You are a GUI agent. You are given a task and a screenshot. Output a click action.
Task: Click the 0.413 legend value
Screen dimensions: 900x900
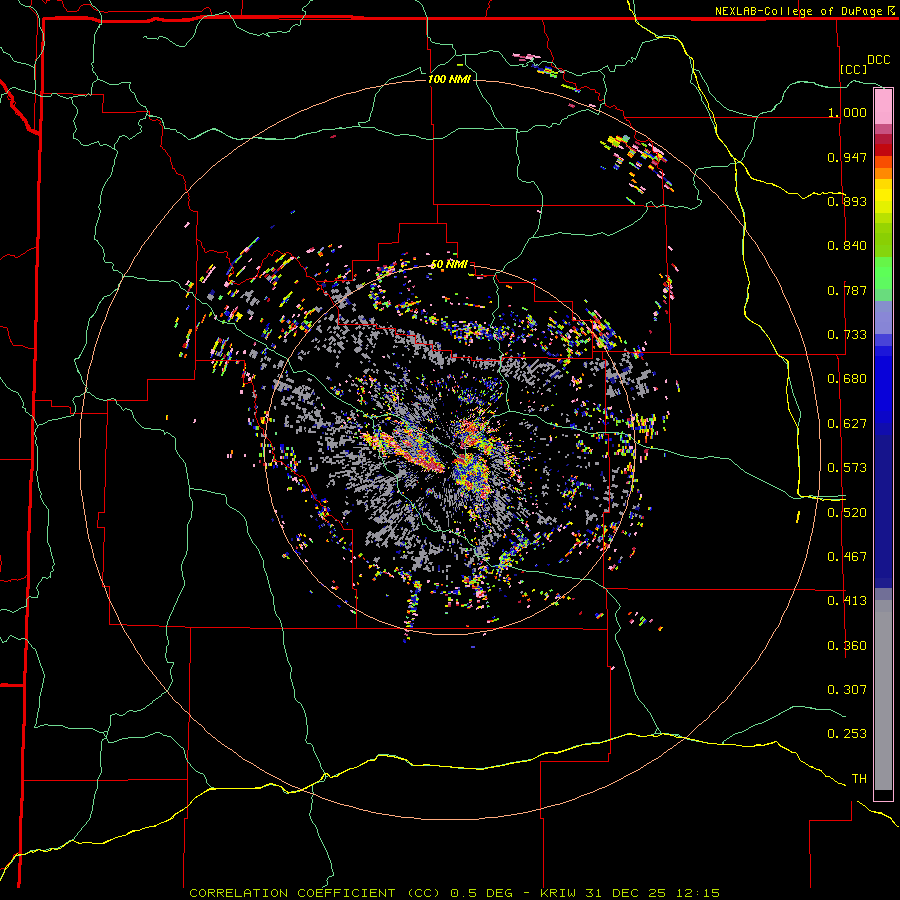click(x=847, y=601)
